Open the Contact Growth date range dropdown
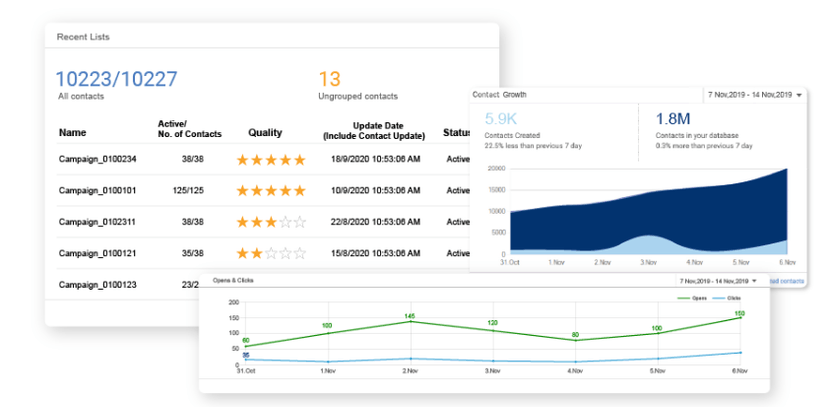This screenshot has width=828, height=407. point(755,95)
